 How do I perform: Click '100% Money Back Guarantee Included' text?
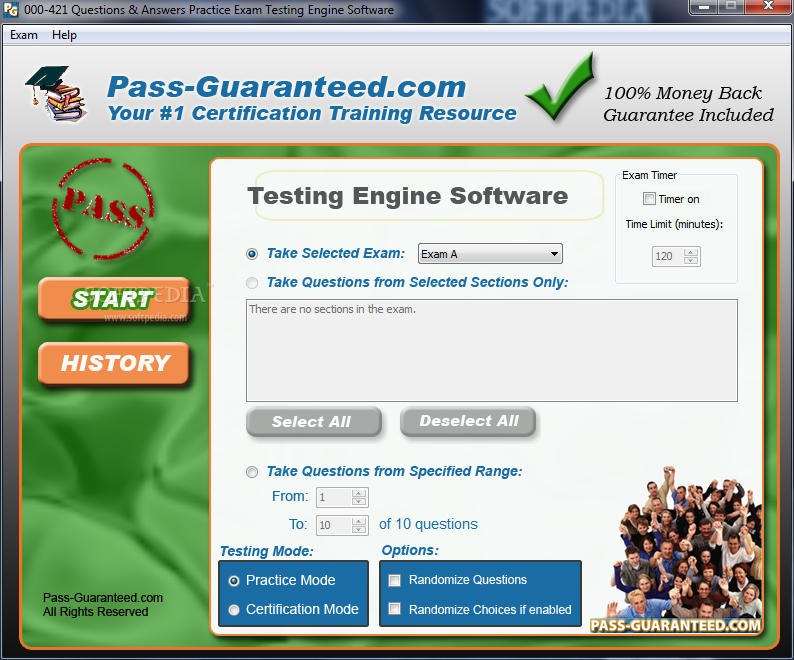(688, 104)
